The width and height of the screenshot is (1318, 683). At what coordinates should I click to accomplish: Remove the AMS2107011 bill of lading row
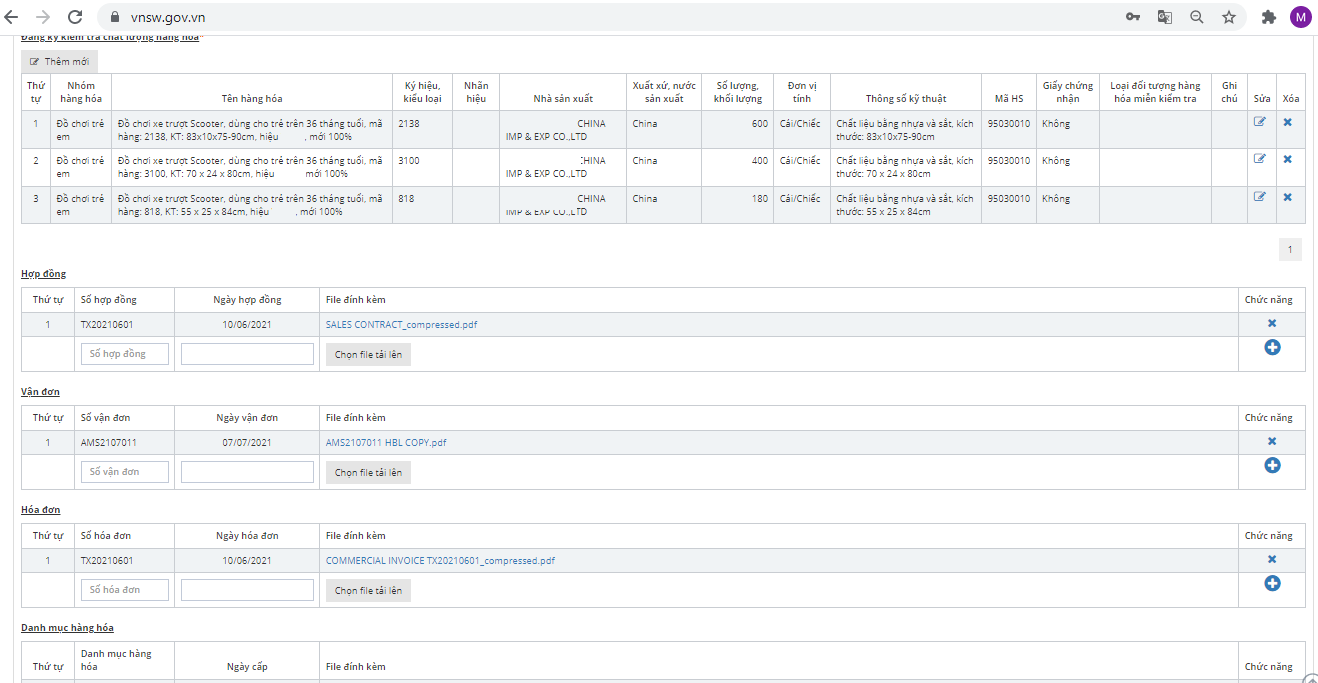tap(1272, 442)
